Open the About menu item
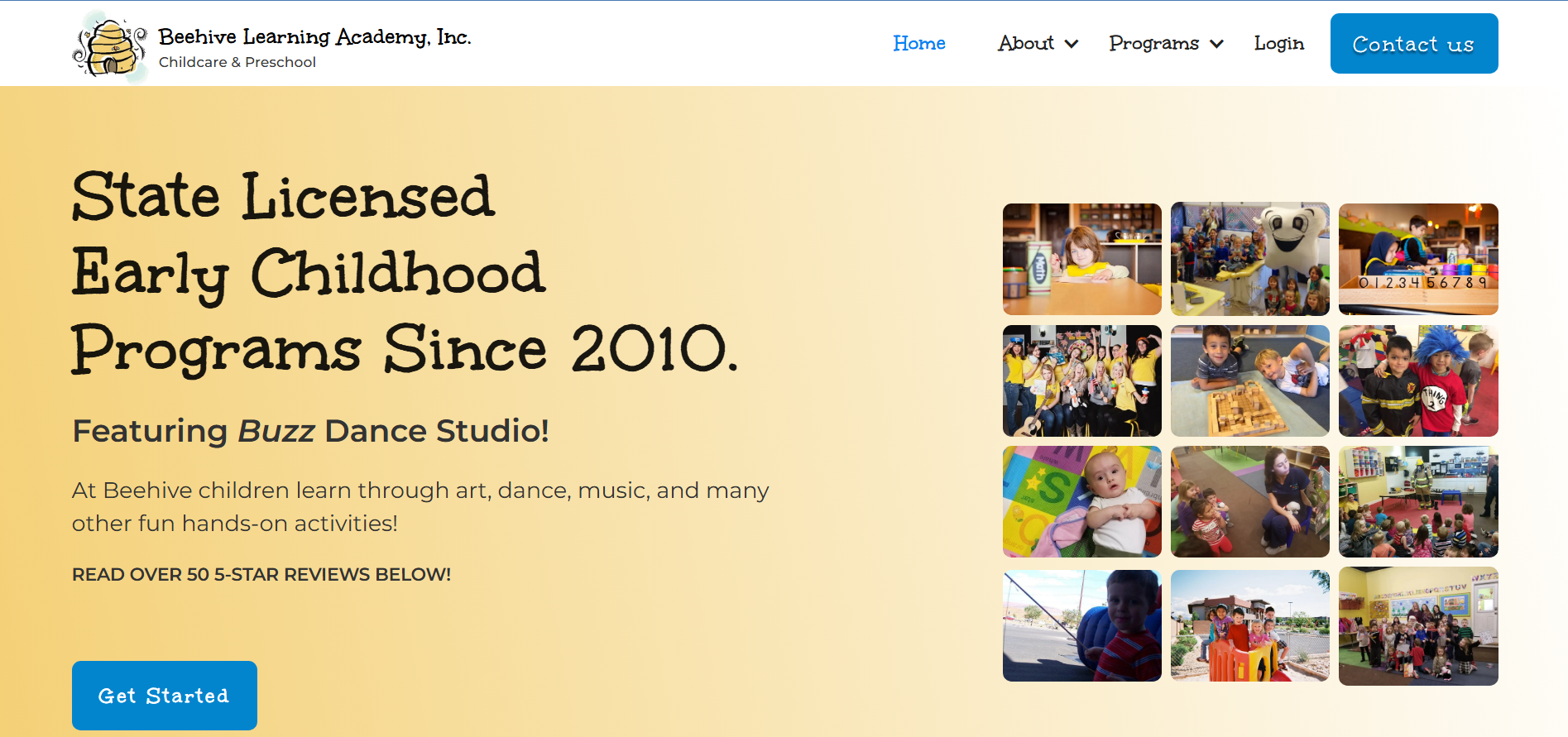Screen dimensions: 1568x737 point(1026,43)
